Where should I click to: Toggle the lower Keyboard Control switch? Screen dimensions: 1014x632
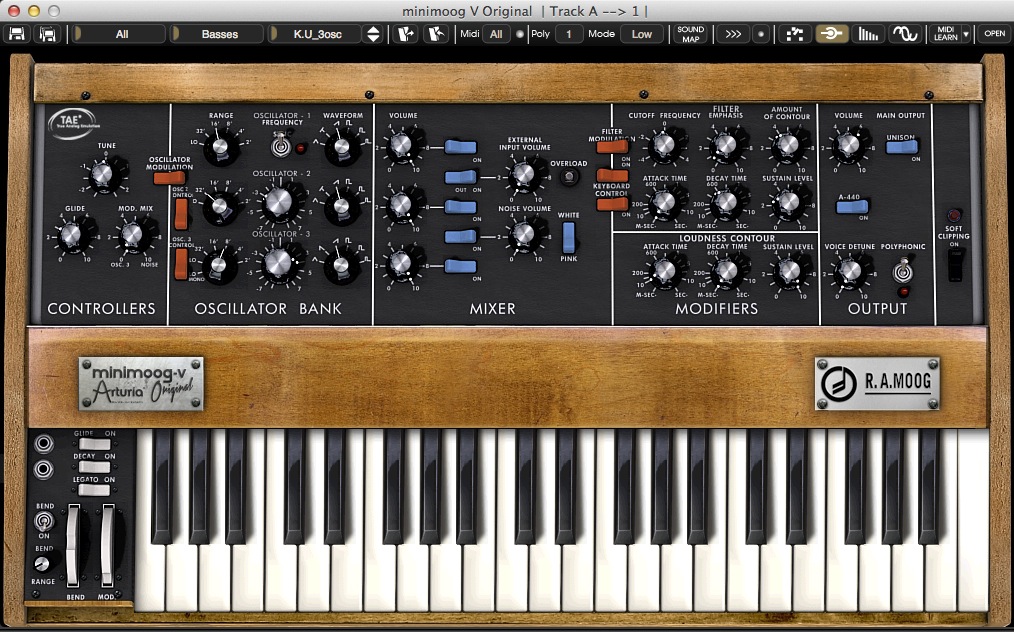point(612,204)
